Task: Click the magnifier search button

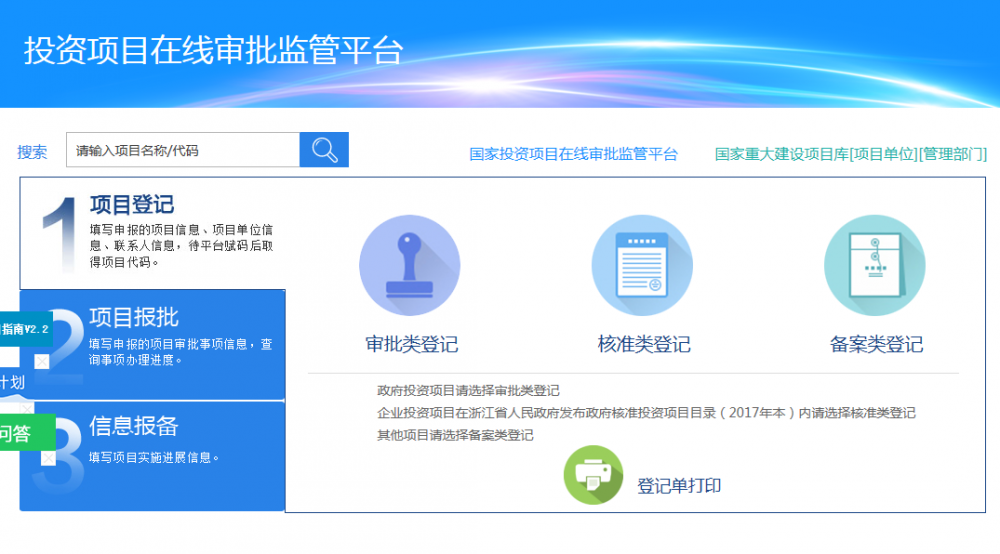Action: click(324, 150)
